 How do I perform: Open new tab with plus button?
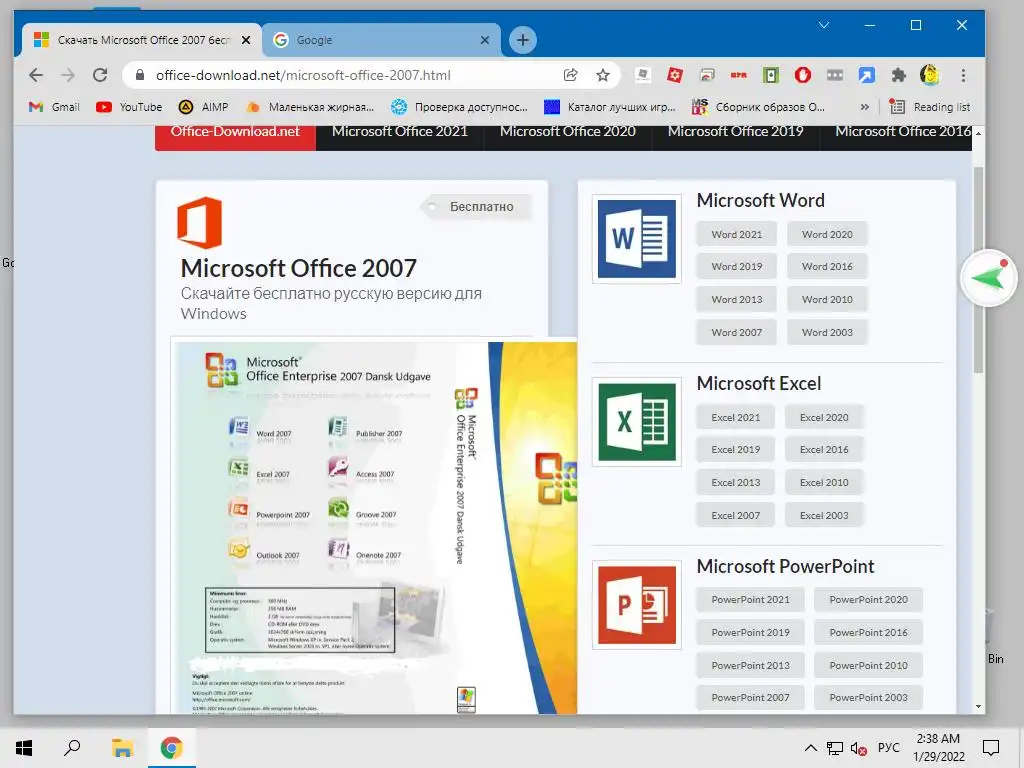[522, 40]
